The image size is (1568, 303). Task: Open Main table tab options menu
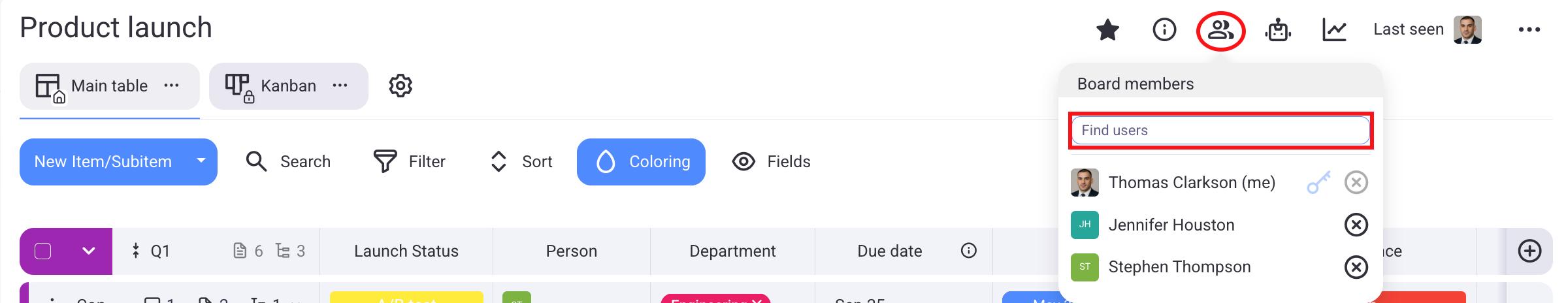tap(171, 86)
